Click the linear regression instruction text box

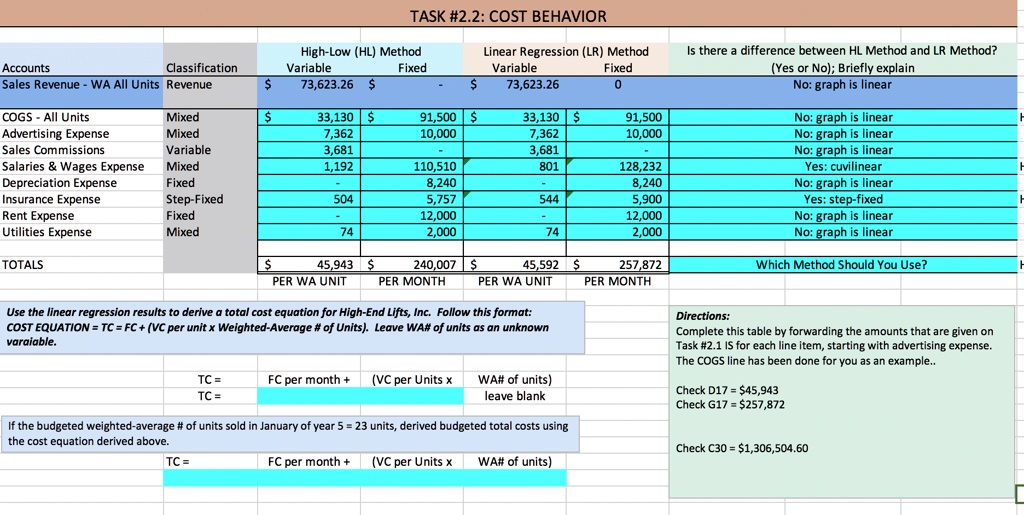tap(292, 328)
